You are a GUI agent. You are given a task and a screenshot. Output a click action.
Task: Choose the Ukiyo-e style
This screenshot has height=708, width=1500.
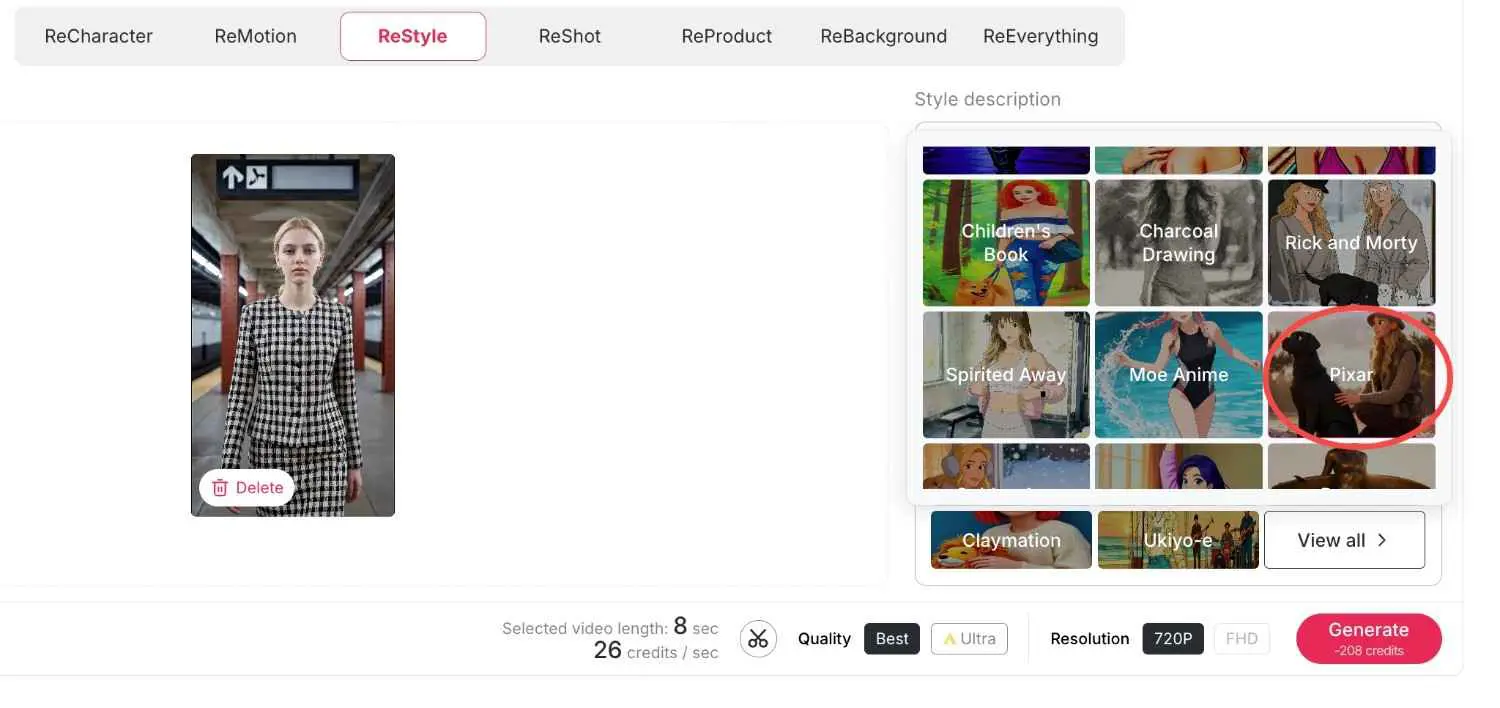[1178, 539]
